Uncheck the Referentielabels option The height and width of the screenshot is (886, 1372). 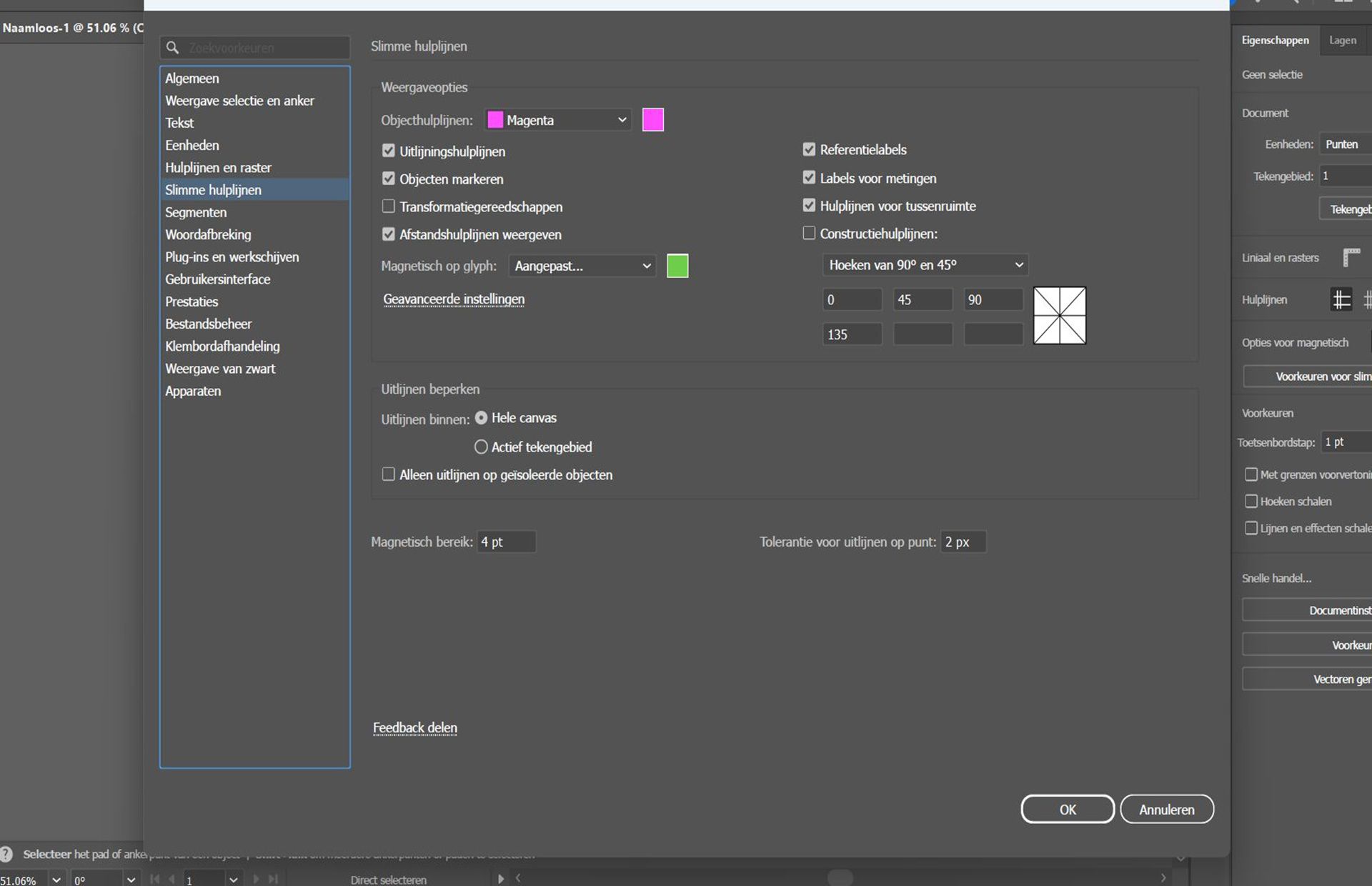point(809,149)
